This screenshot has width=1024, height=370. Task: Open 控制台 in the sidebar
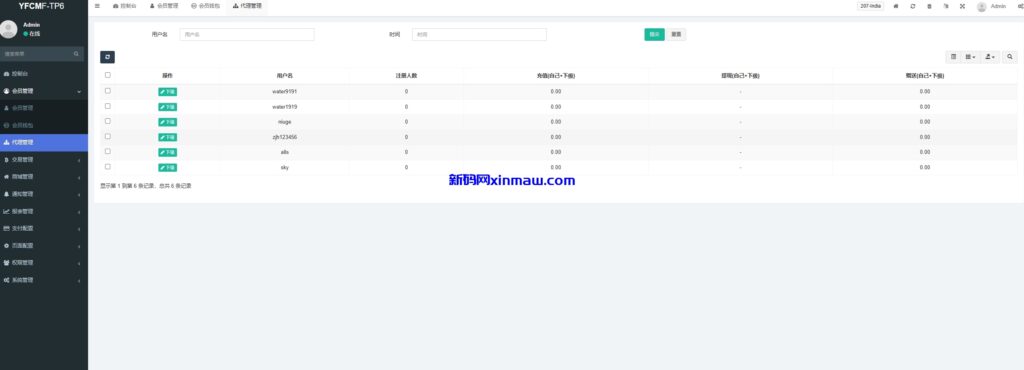click(44, 74)
